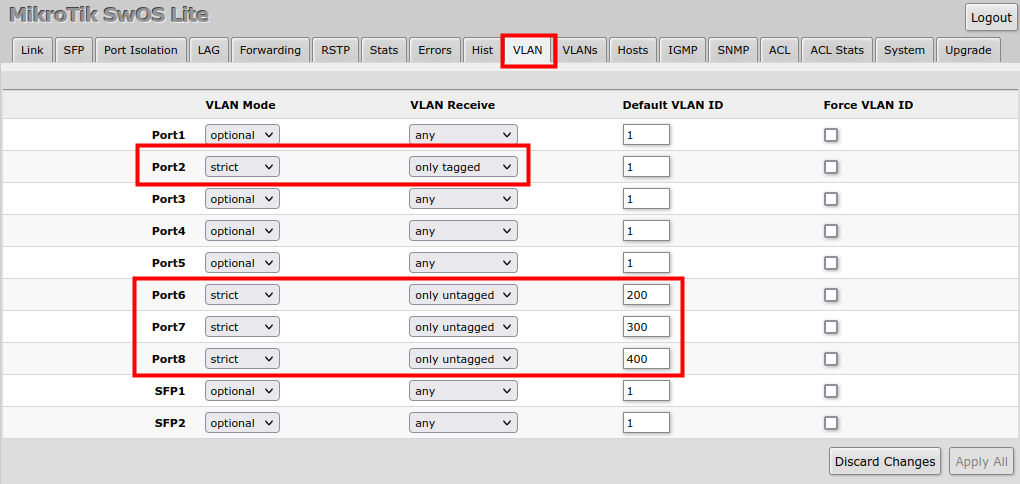The width and height of the screenshot is (1020, 484).
Task: Click the SFP2 row label
Action: click(x=170, y=423)
